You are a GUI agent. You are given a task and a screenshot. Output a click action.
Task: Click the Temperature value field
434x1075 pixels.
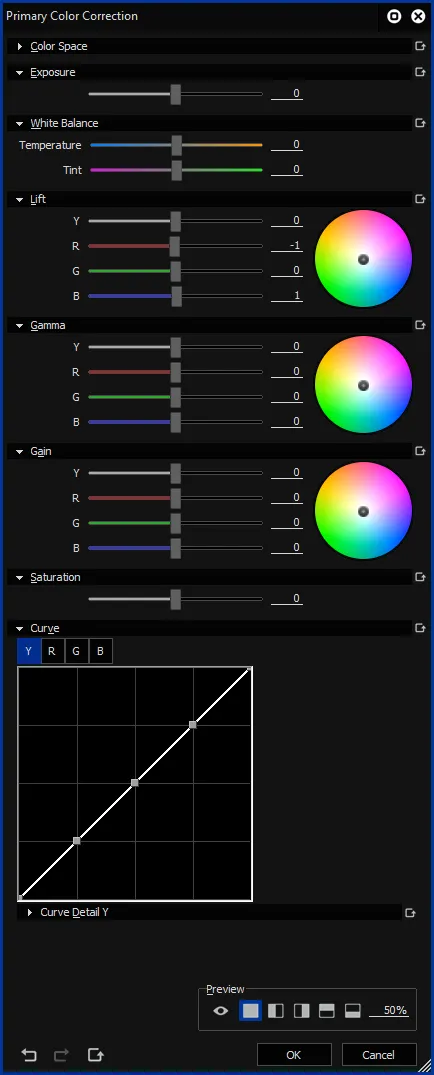click(287, 145)
